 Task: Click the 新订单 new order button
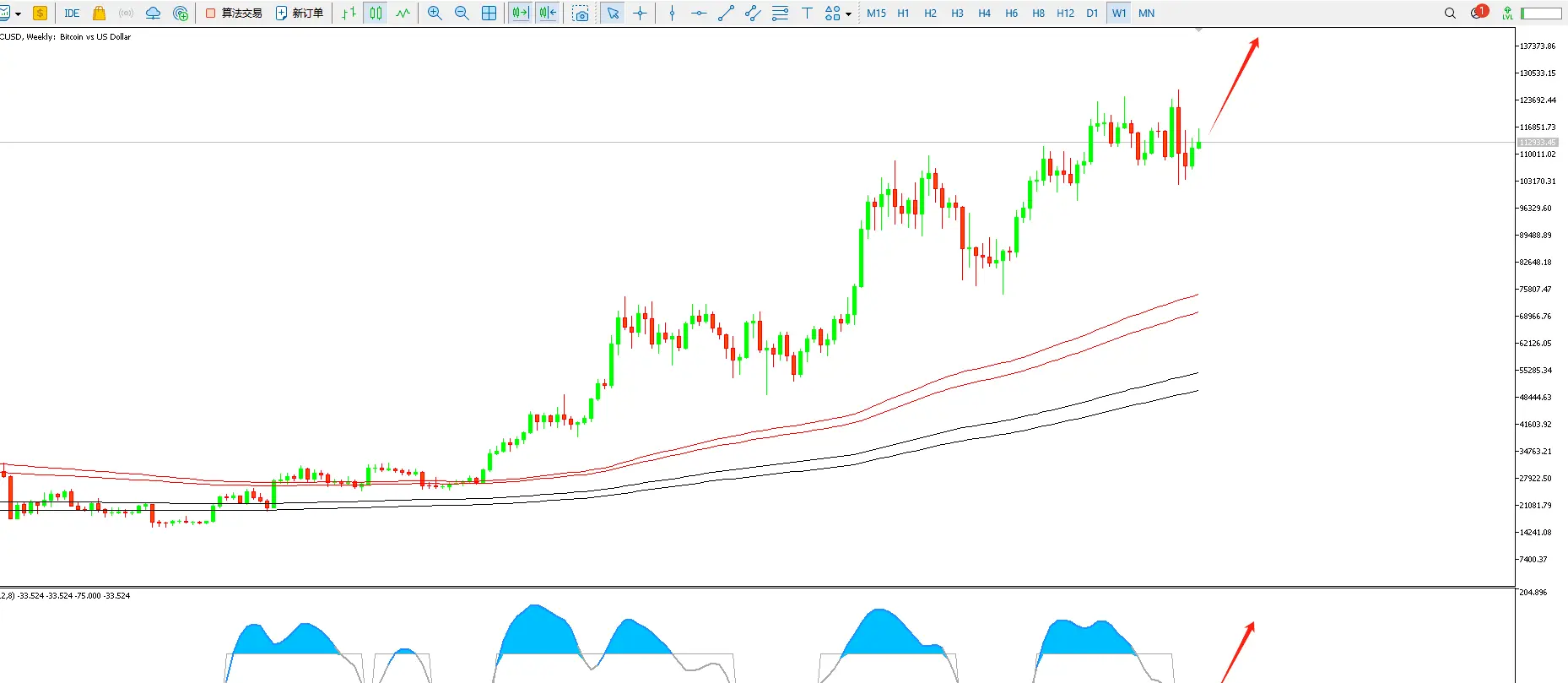coord(300,13)
